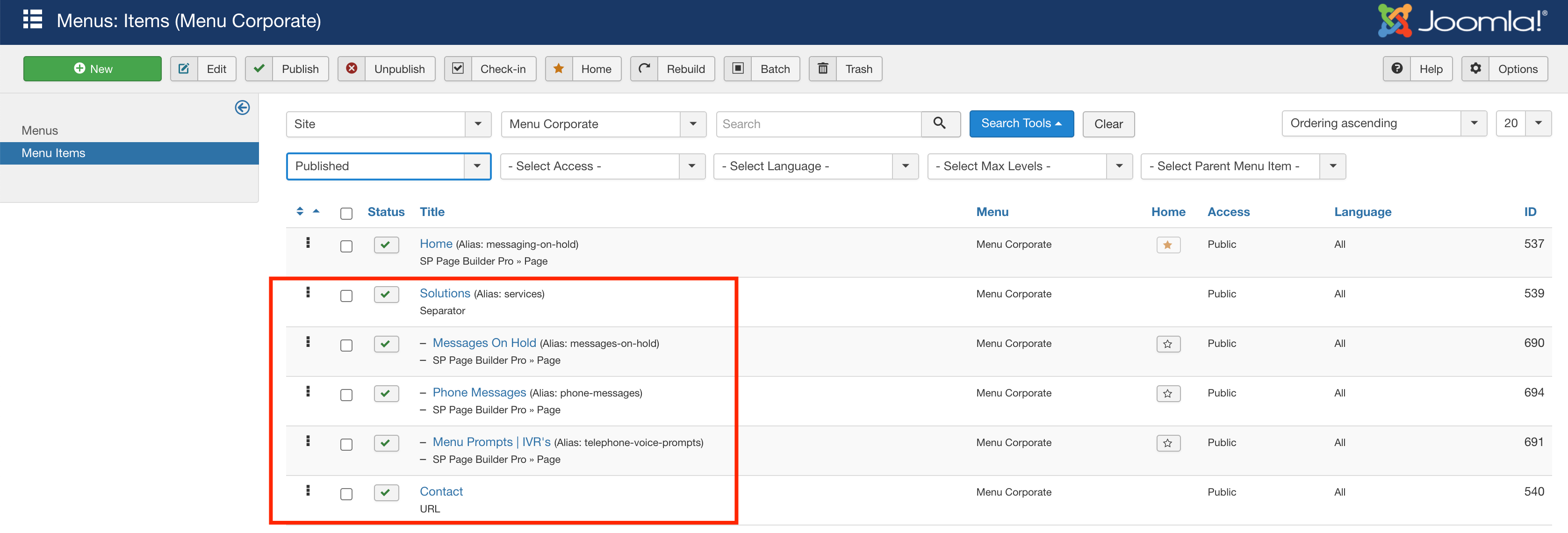Tick the checkbox for Phone Messages row
The image size is (1568, 533).
point(346,395)
